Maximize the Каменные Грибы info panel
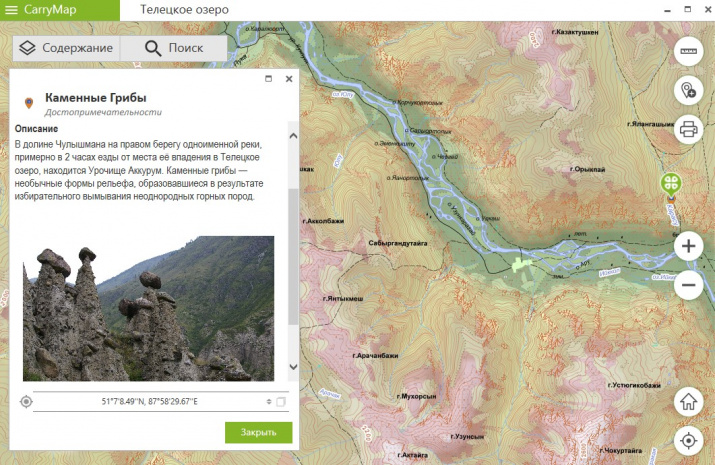The image size is (715, 465). [x=268, y=78]
